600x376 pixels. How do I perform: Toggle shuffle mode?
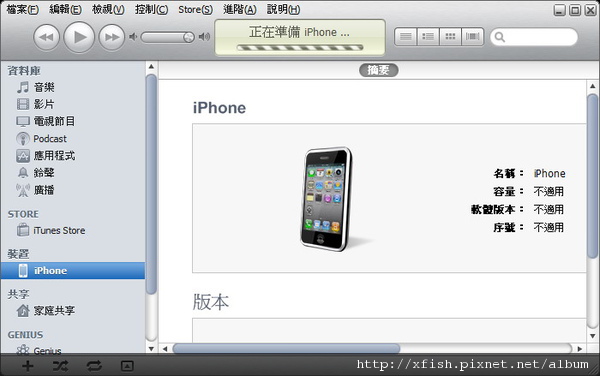(60, 366)
